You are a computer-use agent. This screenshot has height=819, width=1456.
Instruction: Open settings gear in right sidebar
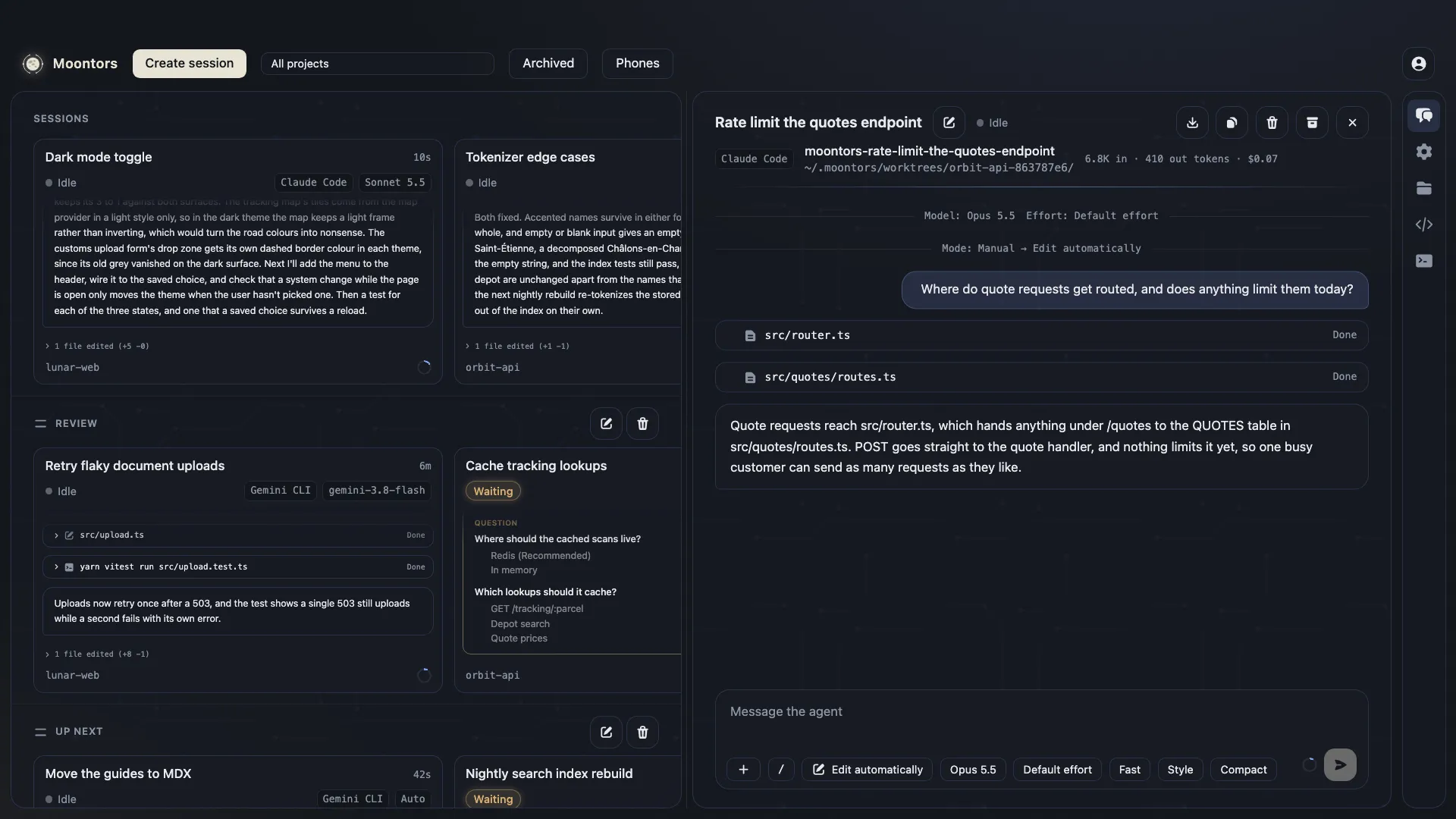[1423, 152]
